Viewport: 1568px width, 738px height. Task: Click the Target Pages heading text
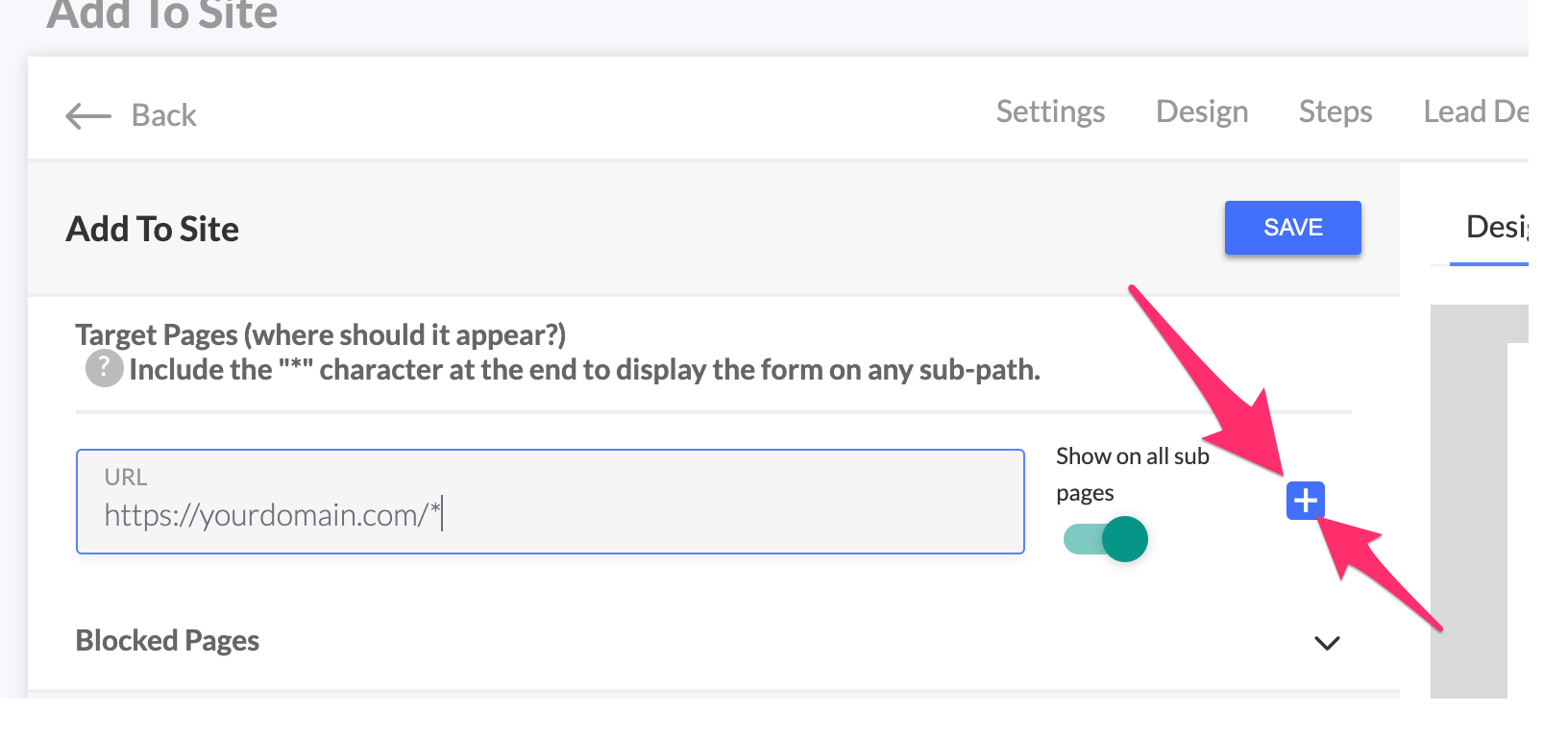pyautogui.click(x=320, y=335)
